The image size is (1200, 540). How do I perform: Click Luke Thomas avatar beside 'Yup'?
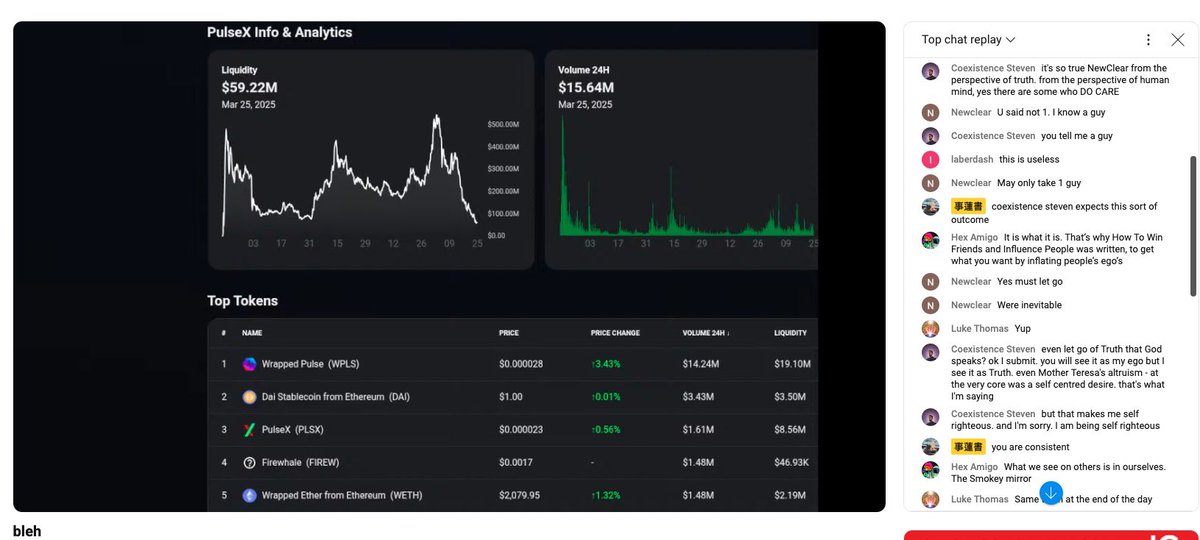[x=931, y=329]
